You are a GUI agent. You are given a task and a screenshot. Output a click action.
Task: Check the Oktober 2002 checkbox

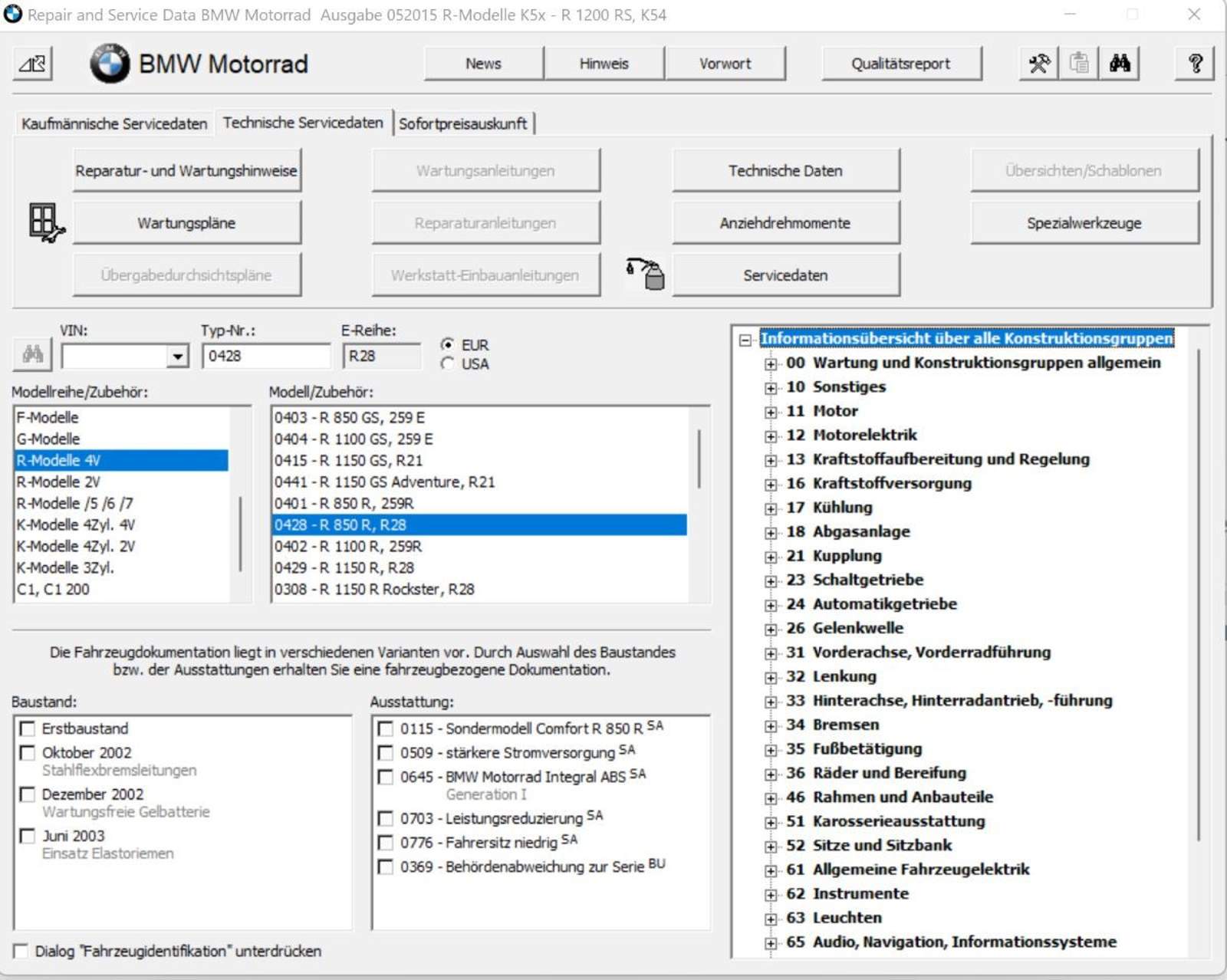point(28,752)
